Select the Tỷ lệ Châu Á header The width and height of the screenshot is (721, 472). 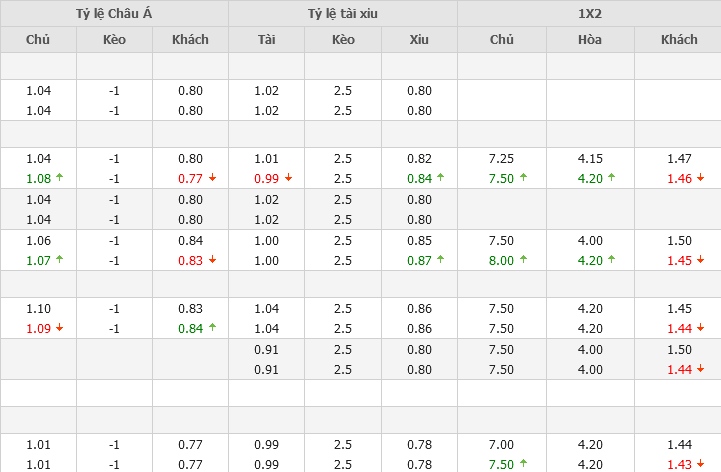pos(114,13)
